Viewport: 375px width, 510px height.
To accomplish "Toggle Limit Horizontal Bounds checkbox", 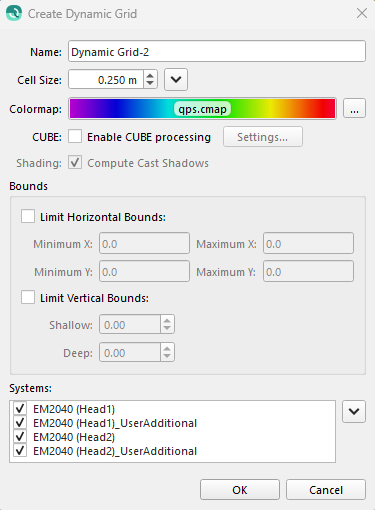I will [28, 216].
